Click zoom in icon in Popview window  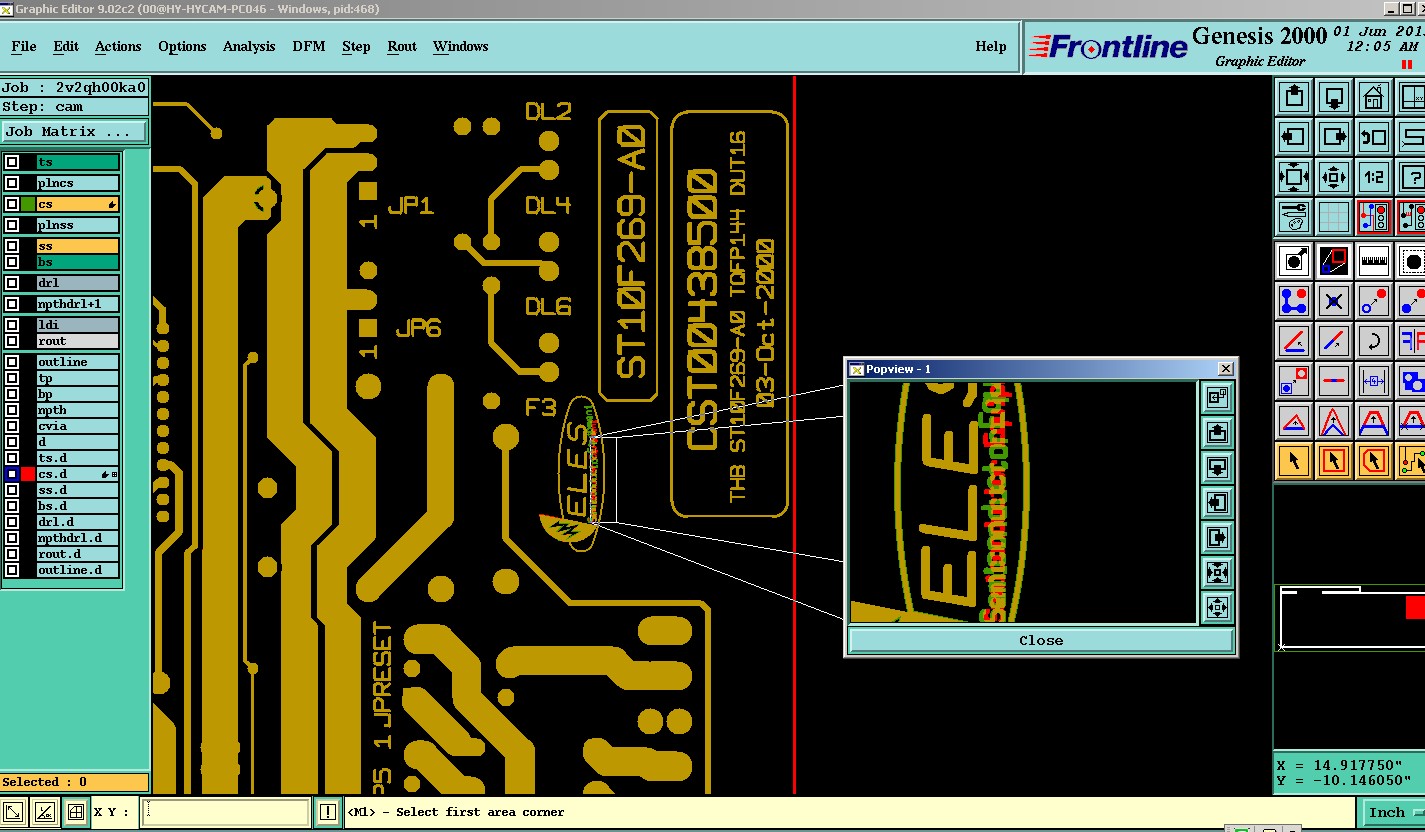pos(1217,573)
